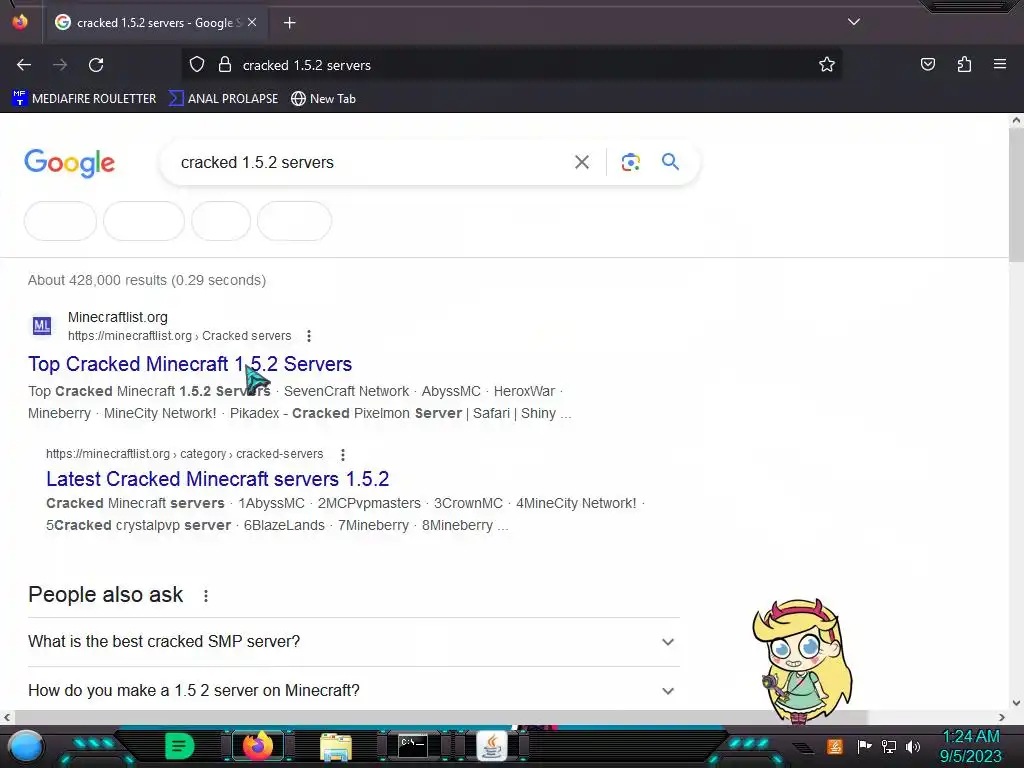Click About 428,000 results text
The width and height of the screenshot is (1024, 768).
coord(147,280)
